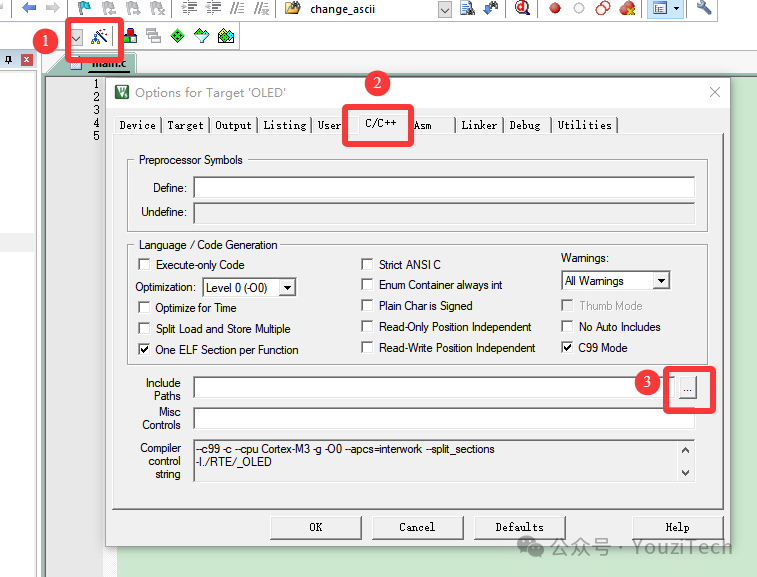Insert bookmark using the blue flag icon
This screenshot has width=757, height=577.
pos(85,8)
